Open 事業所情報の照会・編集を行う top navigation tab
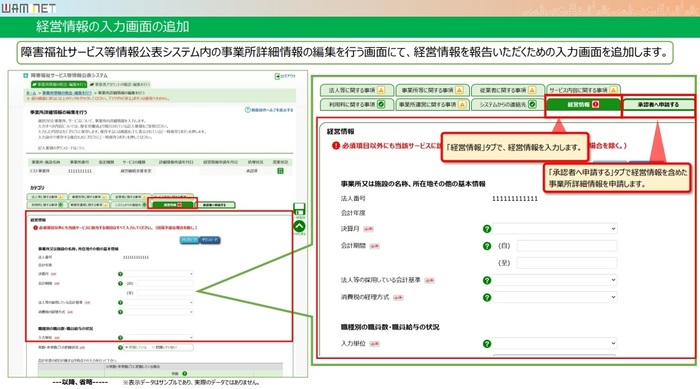The width and height of the screenshot is (700, 389). pyautogui.click(x=58, y=84)
